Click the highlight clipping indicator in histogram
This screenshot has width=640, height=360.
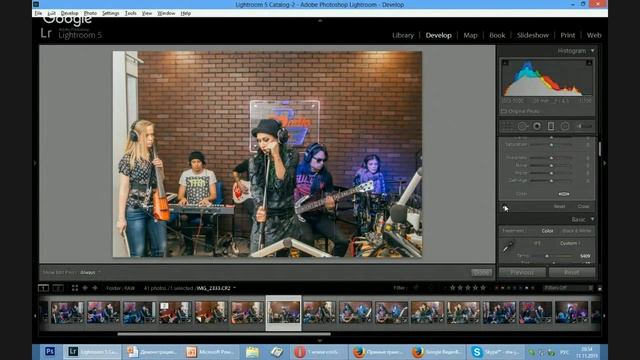(x=589, y=63)
